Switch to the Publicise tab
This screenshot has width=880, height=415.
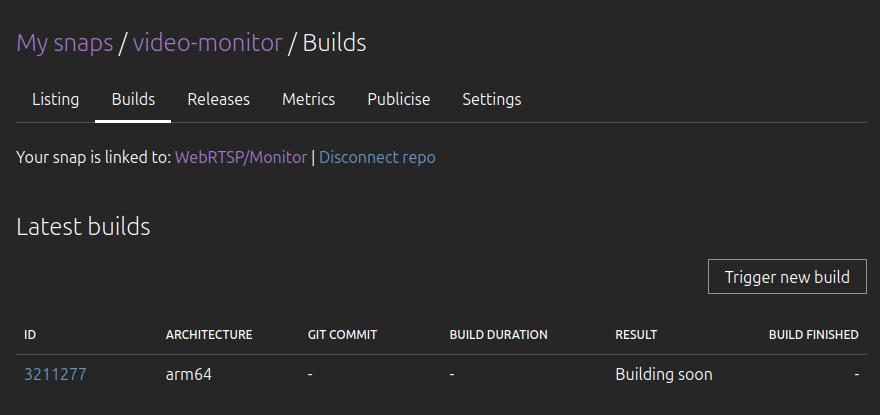(x=398, y=99)
